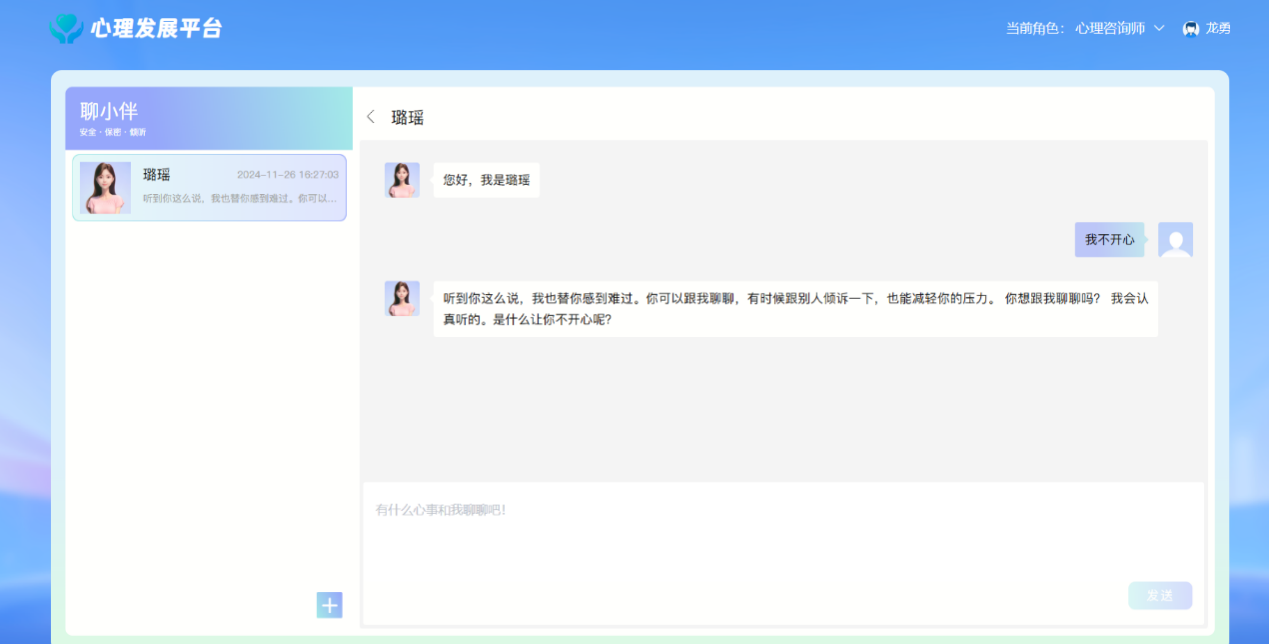This screenshot has width=1269, height=644.
Task: Click the 心理发展平台 heart logo icon
Action: (x=67, y=27)
